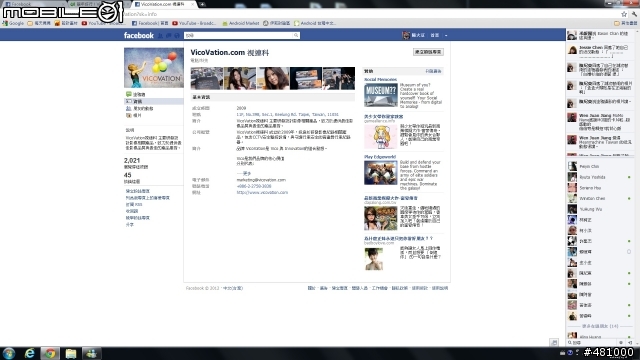
Task: Launch Internet Explorer from the taskbar
Action: click(29, 353)
